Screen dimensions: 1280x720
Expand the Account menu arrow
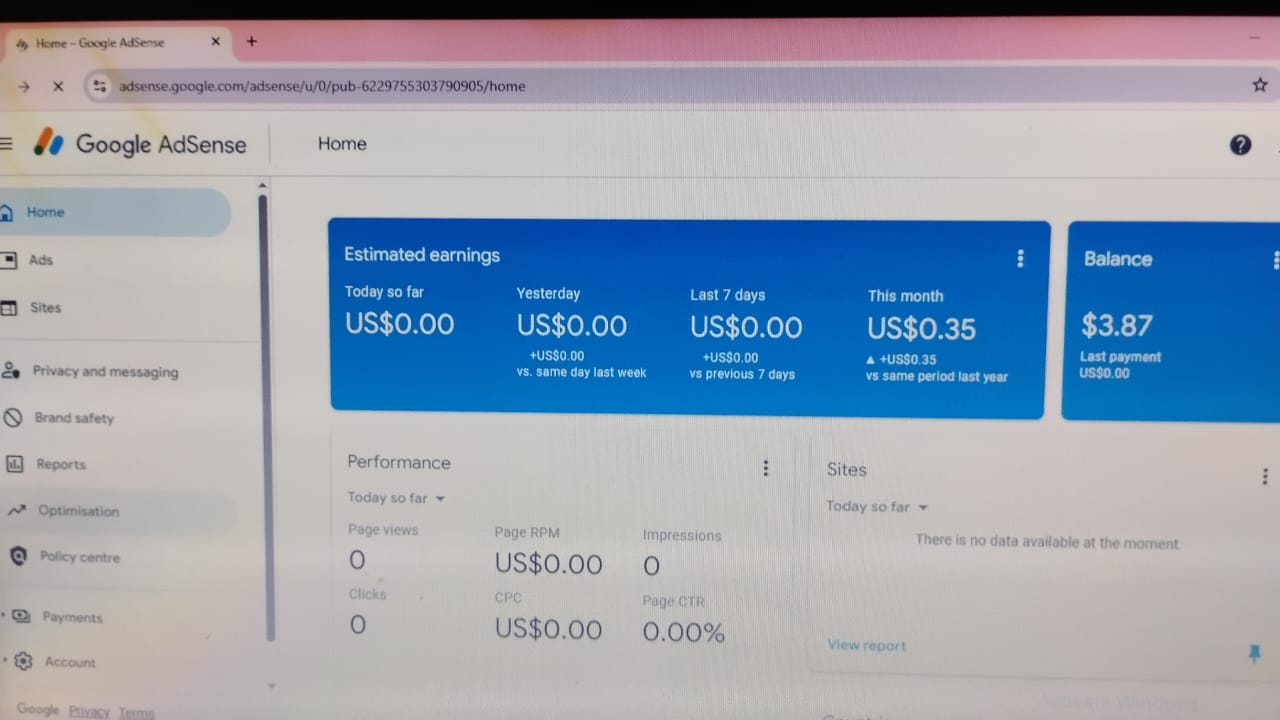(5, 660)
